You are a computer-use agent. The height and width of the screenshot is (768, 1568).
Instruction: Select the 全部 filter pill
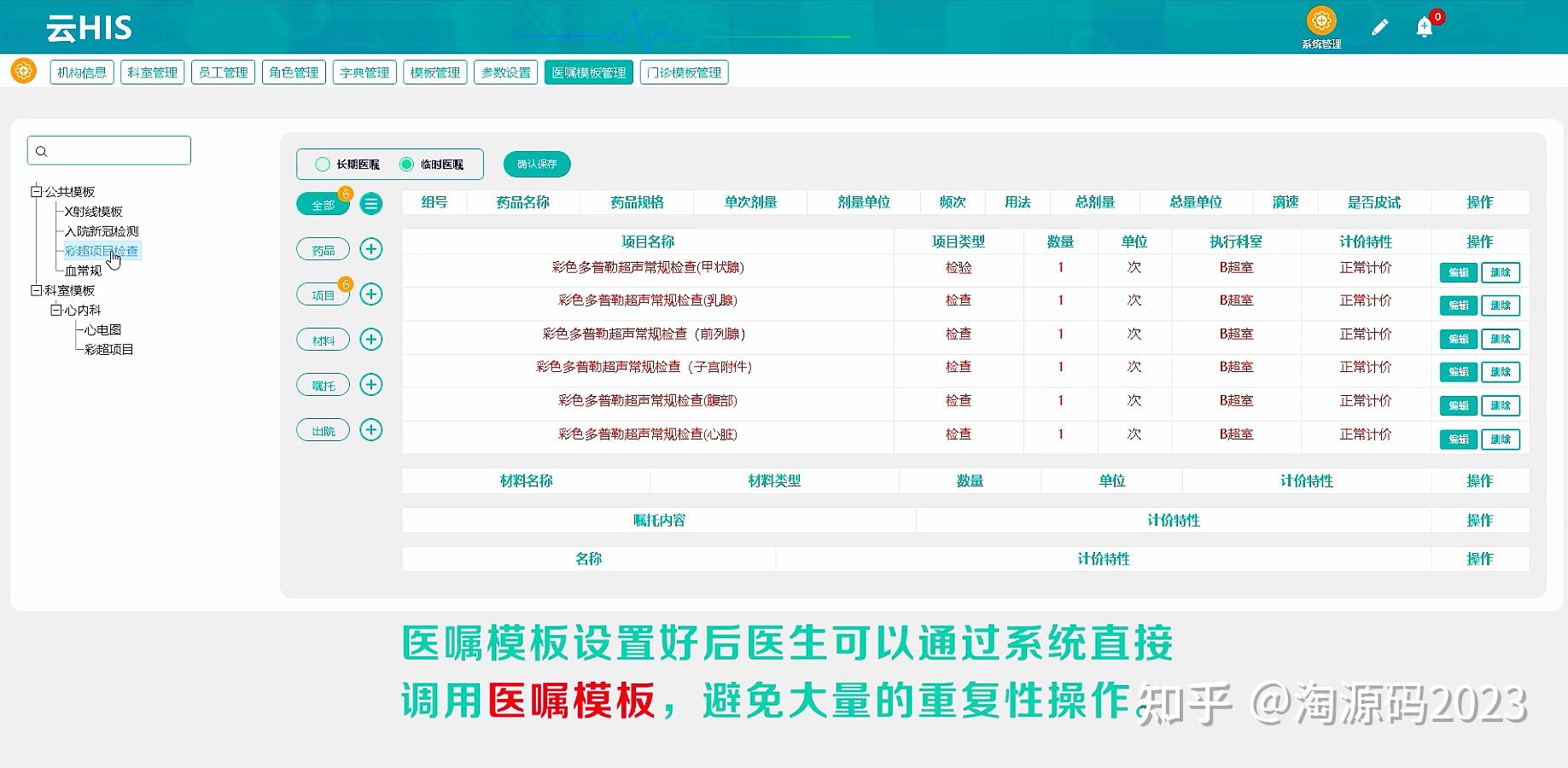click(323, 205)
